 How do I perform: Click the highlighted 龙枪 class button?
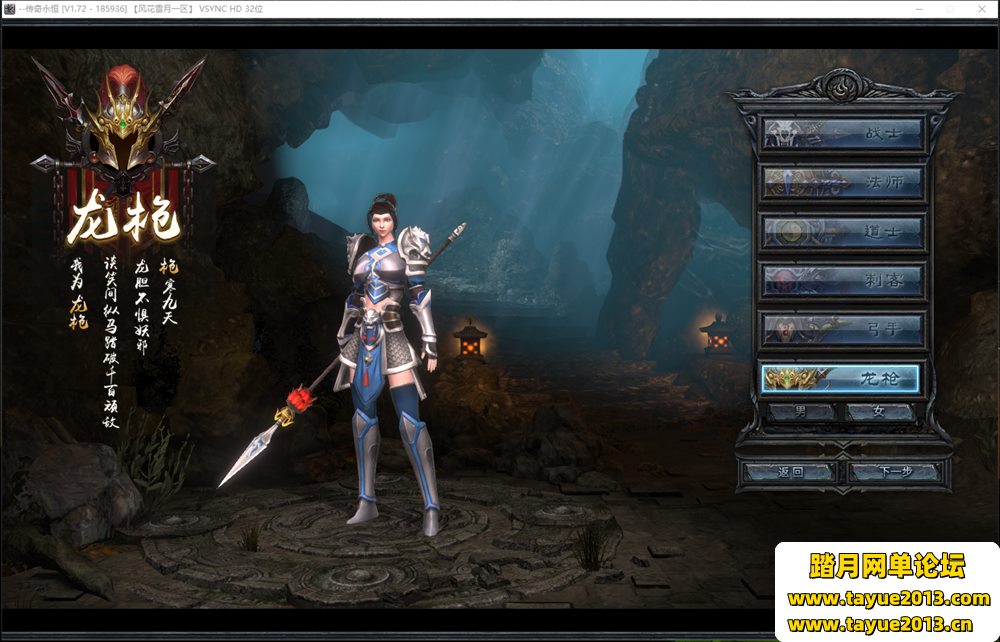pyautogui.click(x=841, y=379)
